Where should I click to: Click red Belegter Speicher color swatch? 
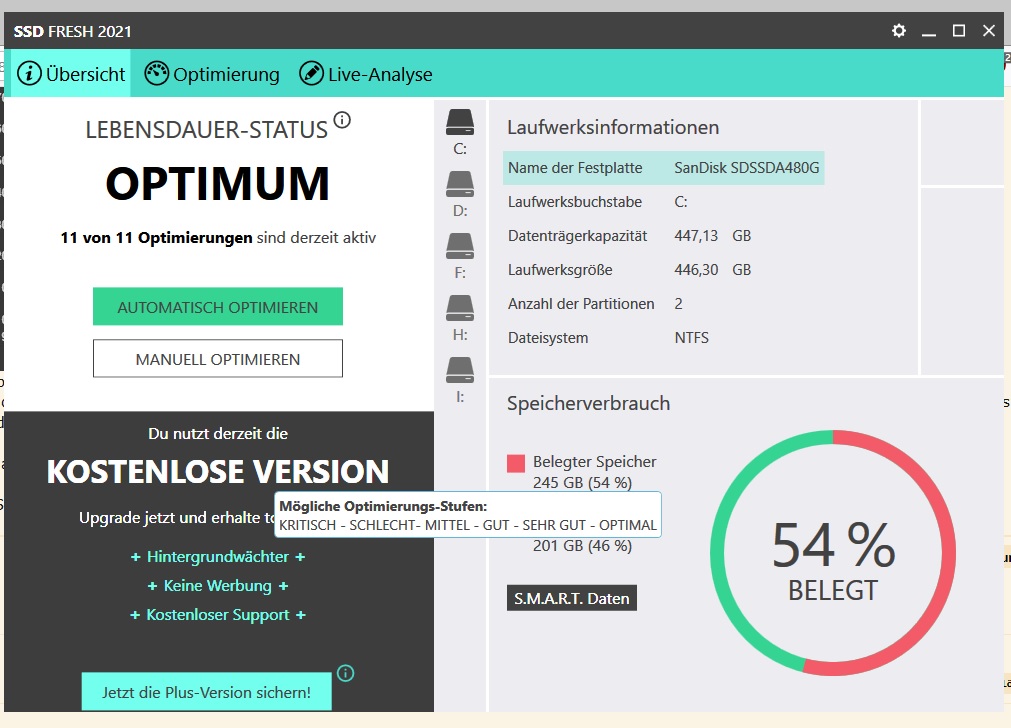coord(516,463)
